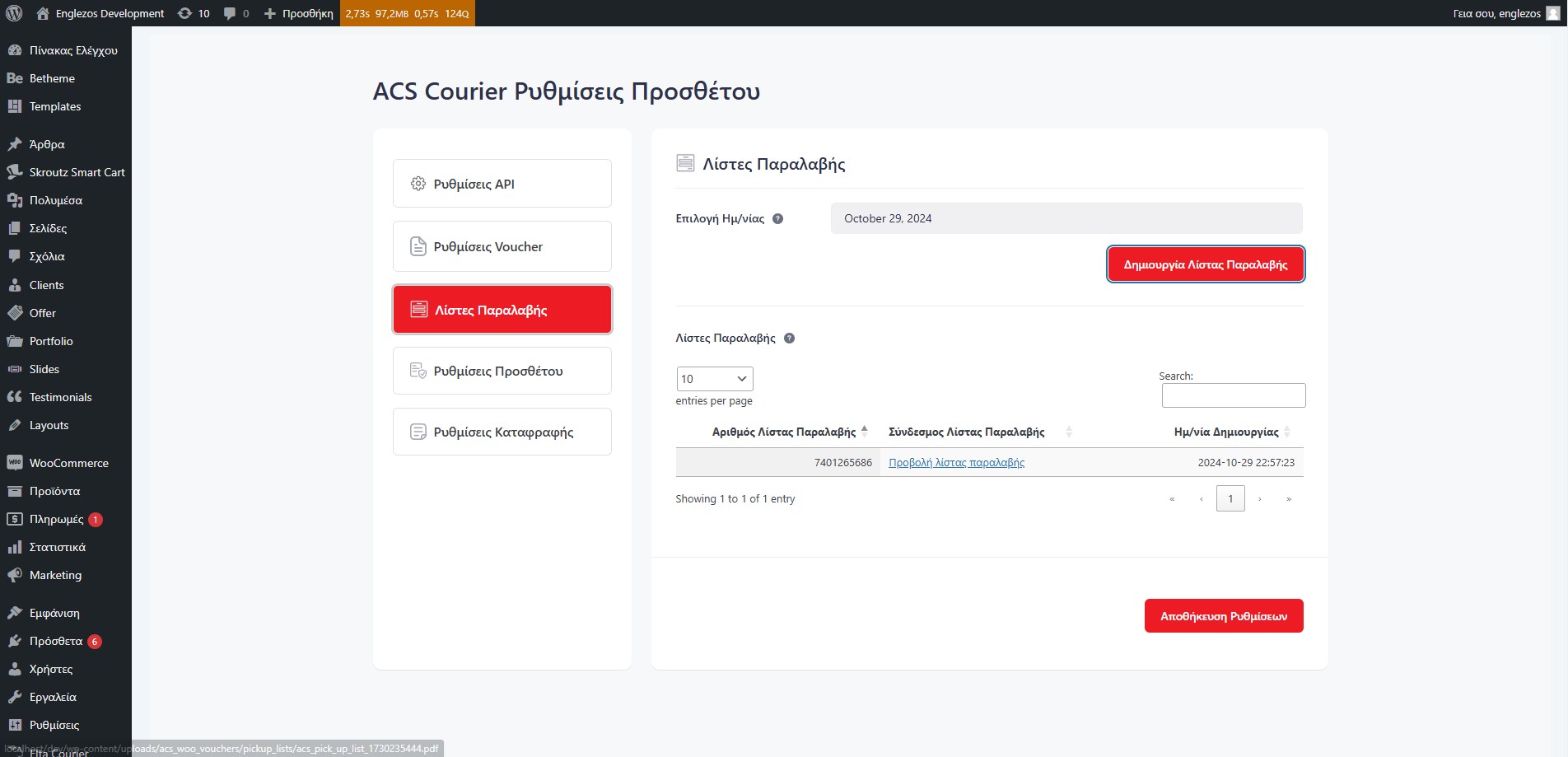Image resolution: width=1568 pixels, height=757 pixels.
Task: Open the Ρυθμίσεις Voucher tab
Action: point(502,246)
